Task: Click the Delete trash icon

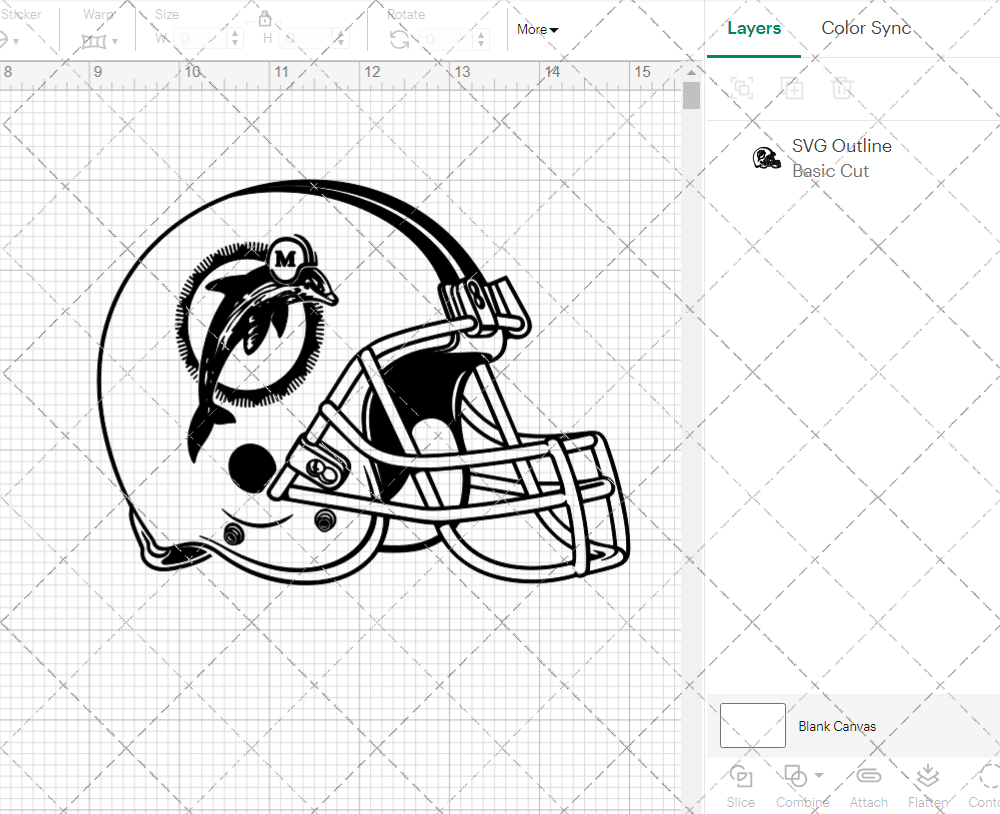Action: click(842, 88)
